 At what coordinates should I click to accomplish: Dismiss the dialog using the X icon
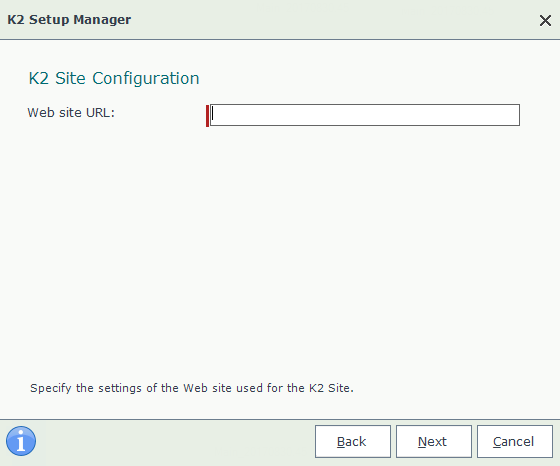tap(545, 20)
